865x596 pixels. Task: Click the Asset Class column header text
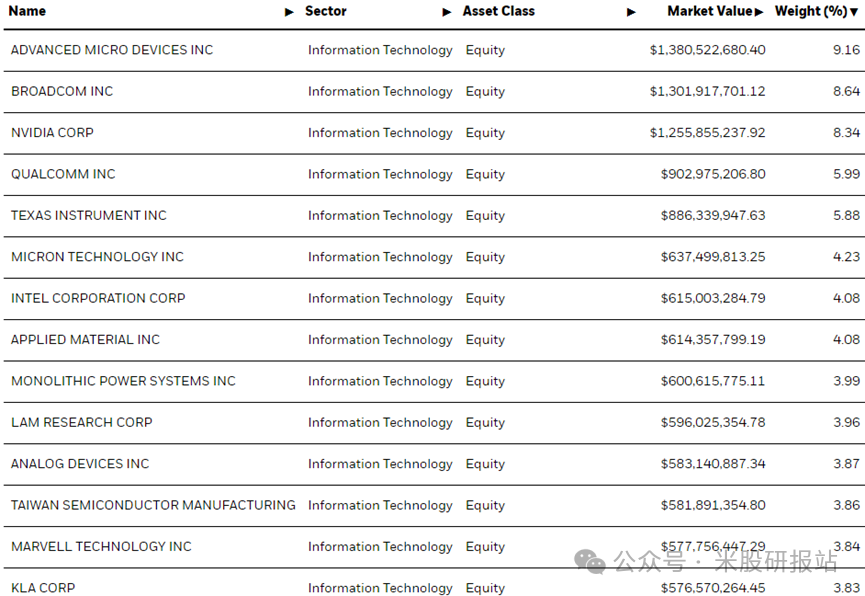[498, 11]
